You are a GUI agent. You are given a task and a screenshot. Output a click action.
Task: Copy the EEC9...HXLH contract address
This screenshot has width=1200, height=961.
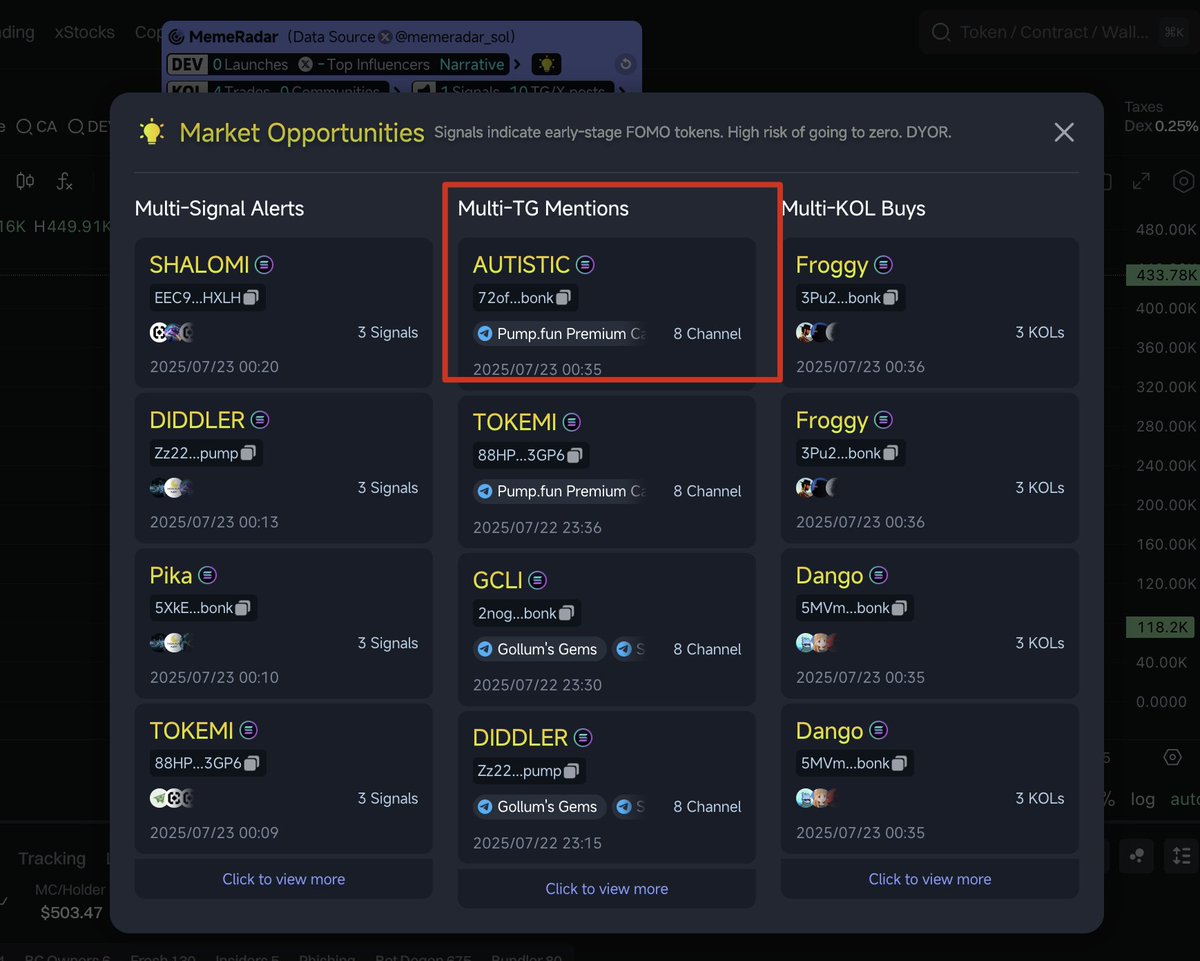[253, 297]
